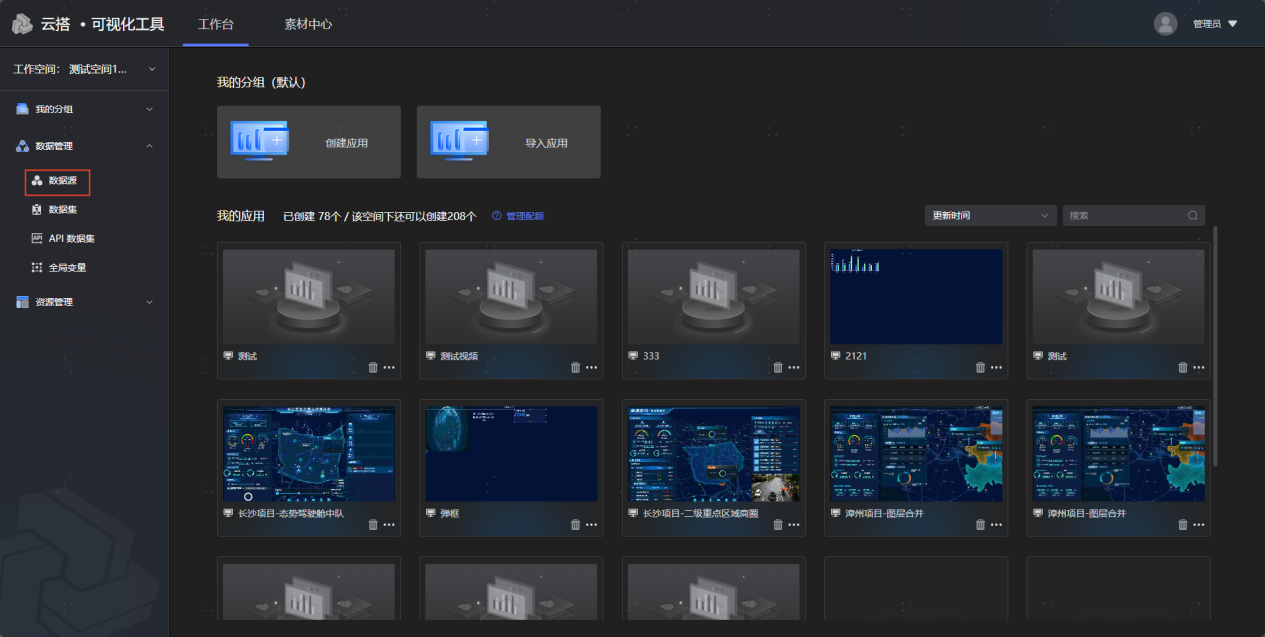Image resolution: width=1265 pixels, height=637 pixels.
Task: Open the 更新时间 sort dropdown
Action: pyautogui.click(x=990, y=216)
